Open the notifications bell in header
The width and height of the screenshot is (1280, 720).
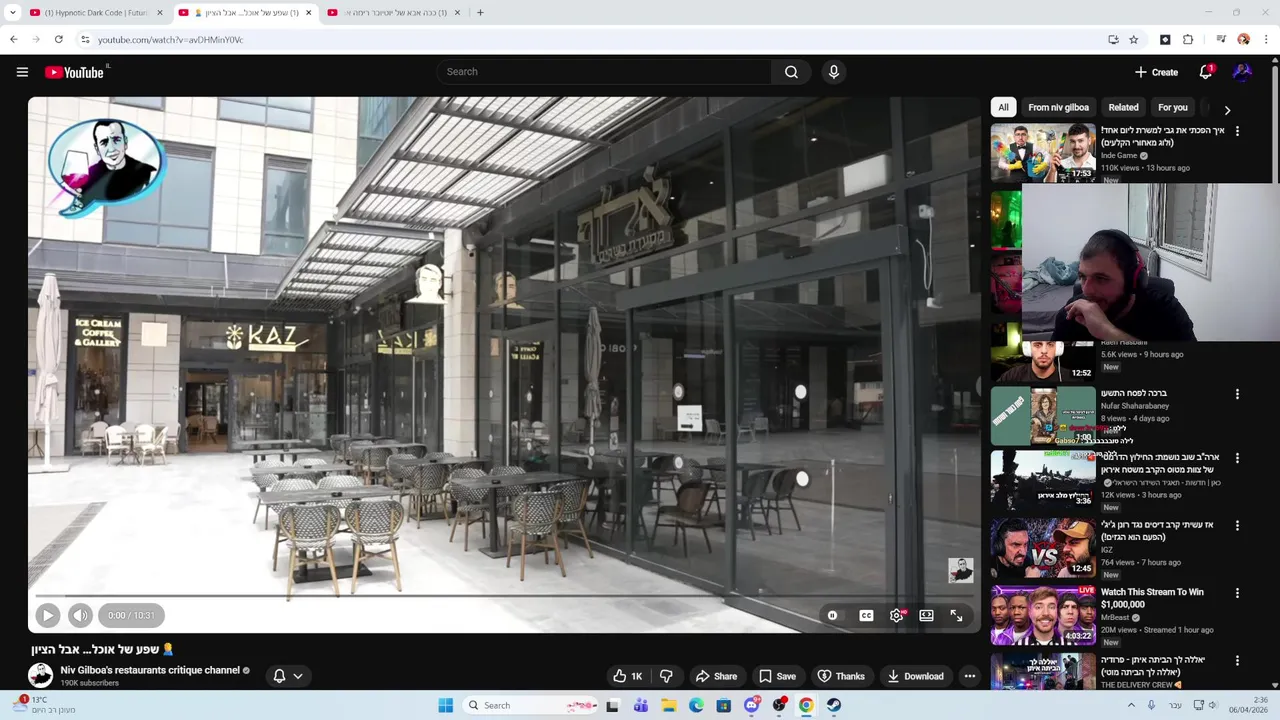point(1206,72)
